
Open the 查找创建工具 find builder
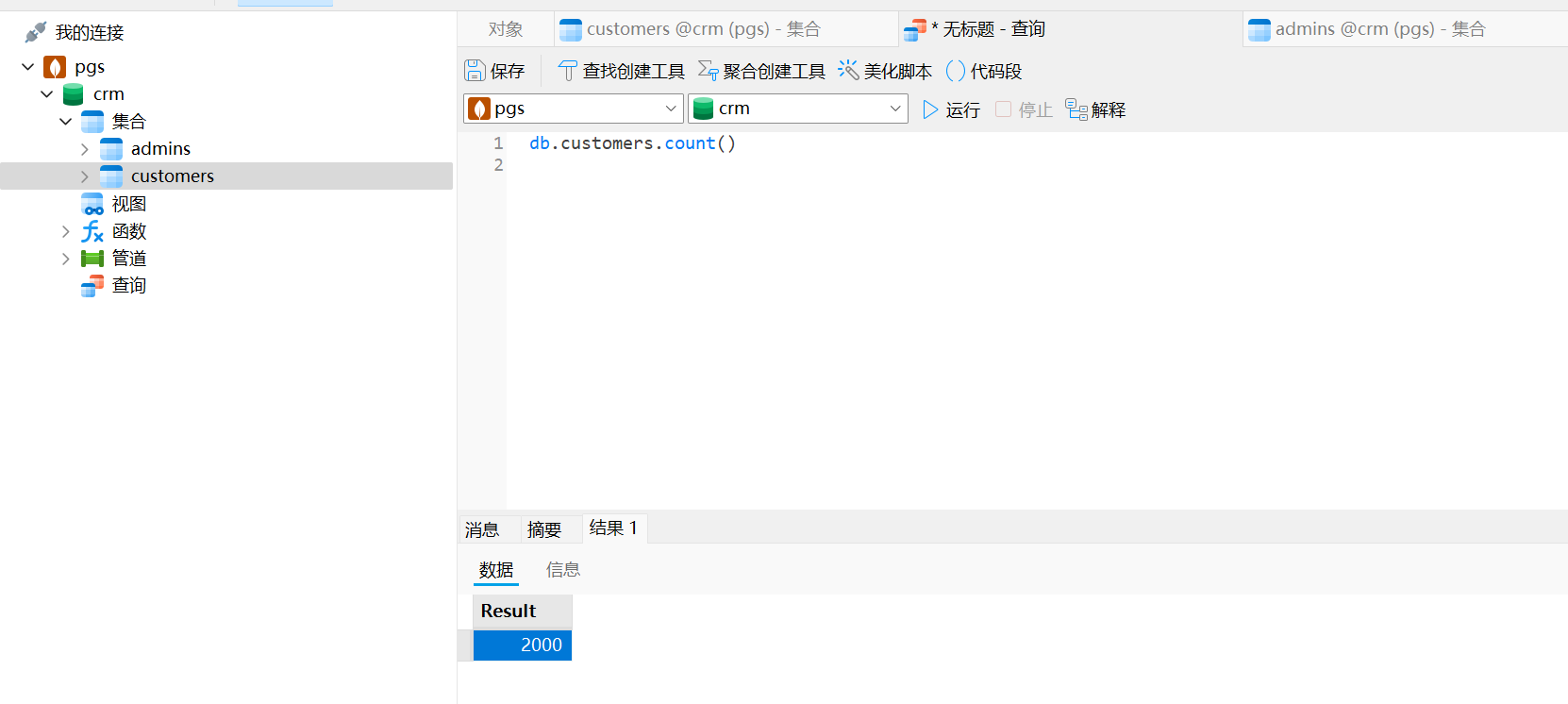(622, 71)
